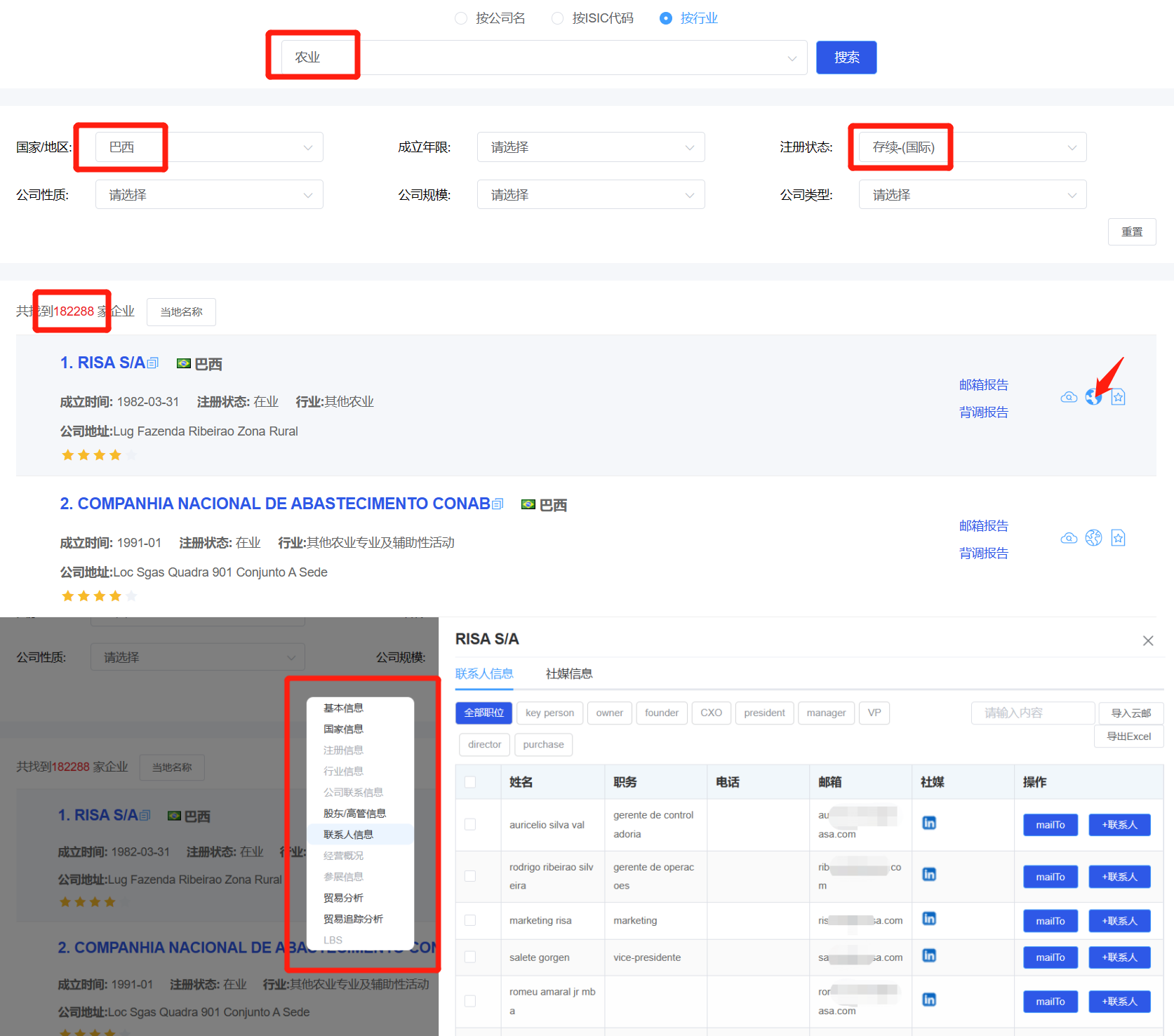Open LinkedIn for rodrigo ribeirao silveira

click(929, 874)
